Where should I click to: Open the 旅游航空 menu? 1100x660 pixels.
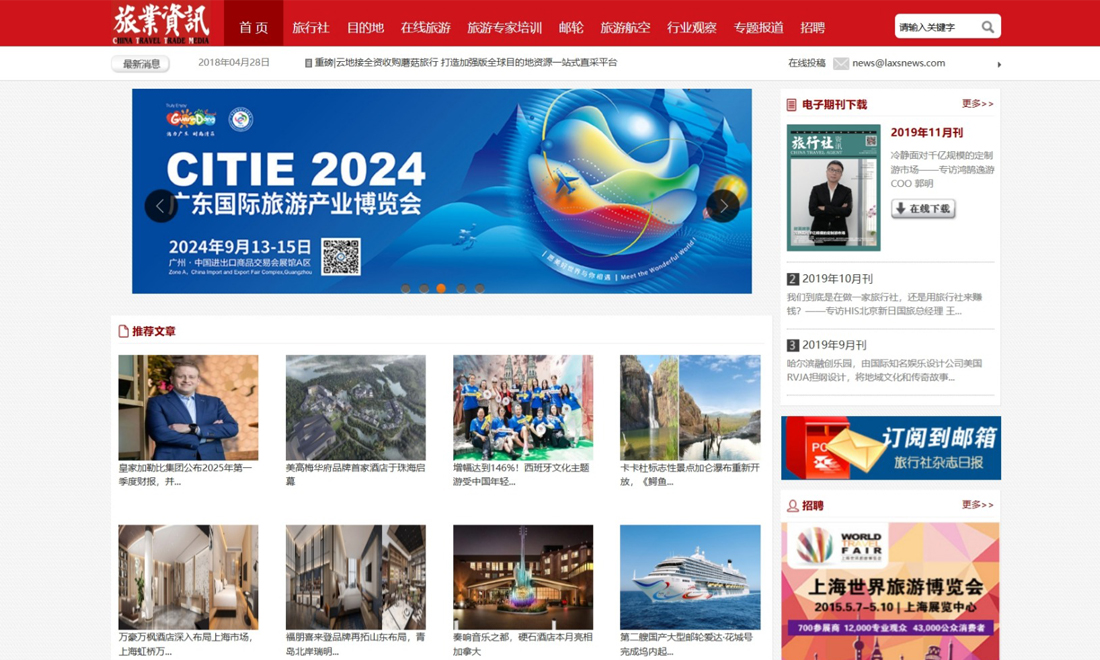pos(625,28)
